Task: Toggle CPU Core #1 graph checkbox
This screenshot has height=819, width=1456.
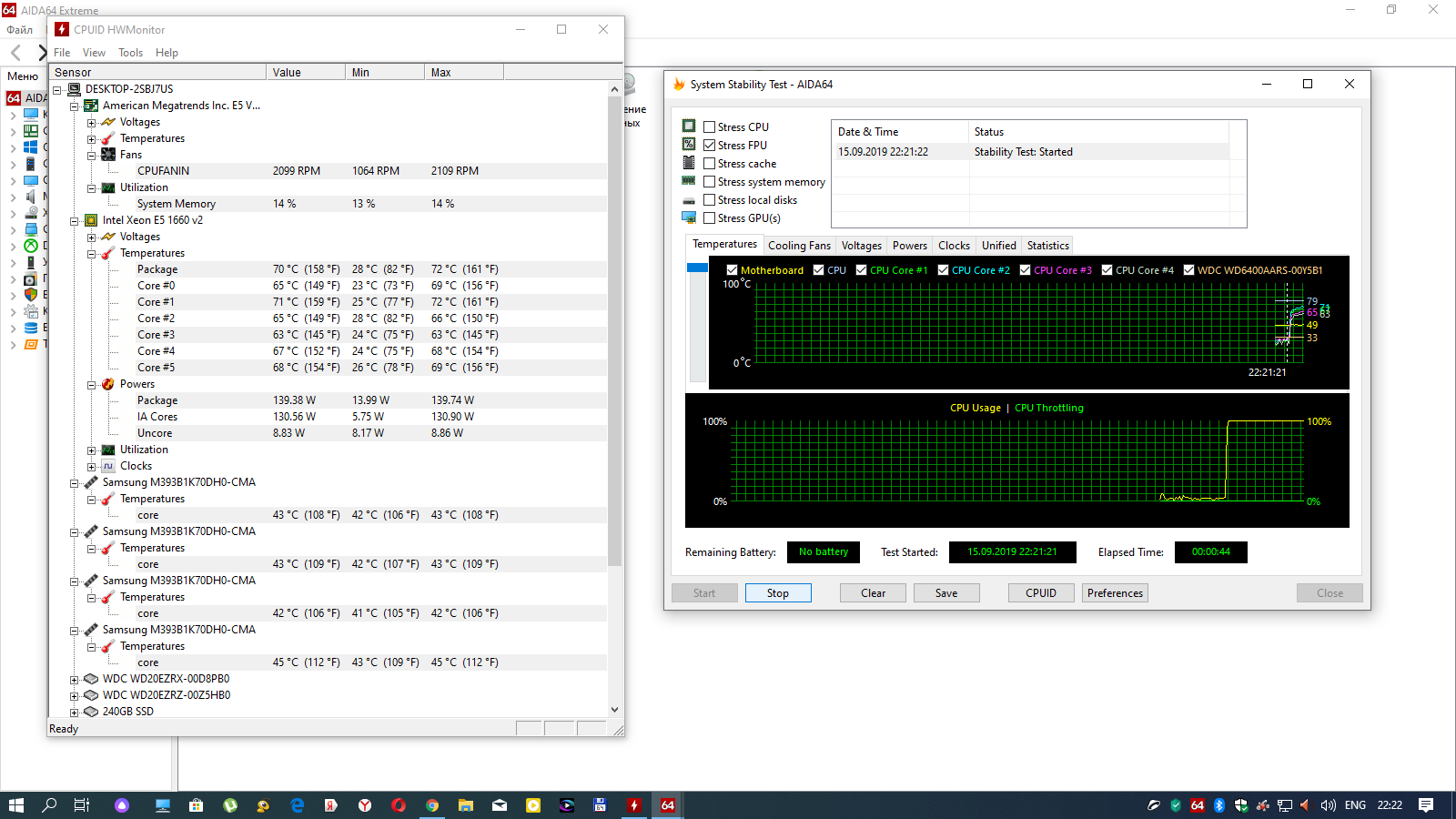Action: (861, 270)
